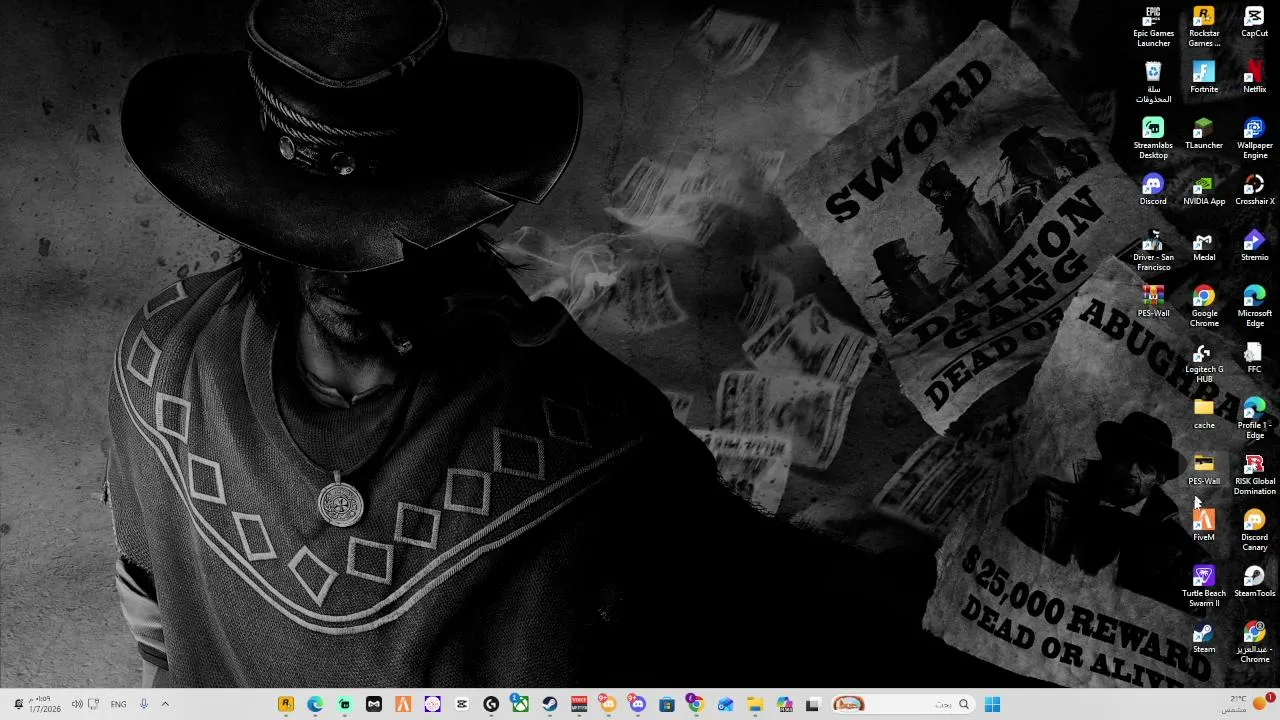Select the SteamTools desktop icon
Image resolution: width=1280 pixels, height=720 pixels.
coord(1254,582)
